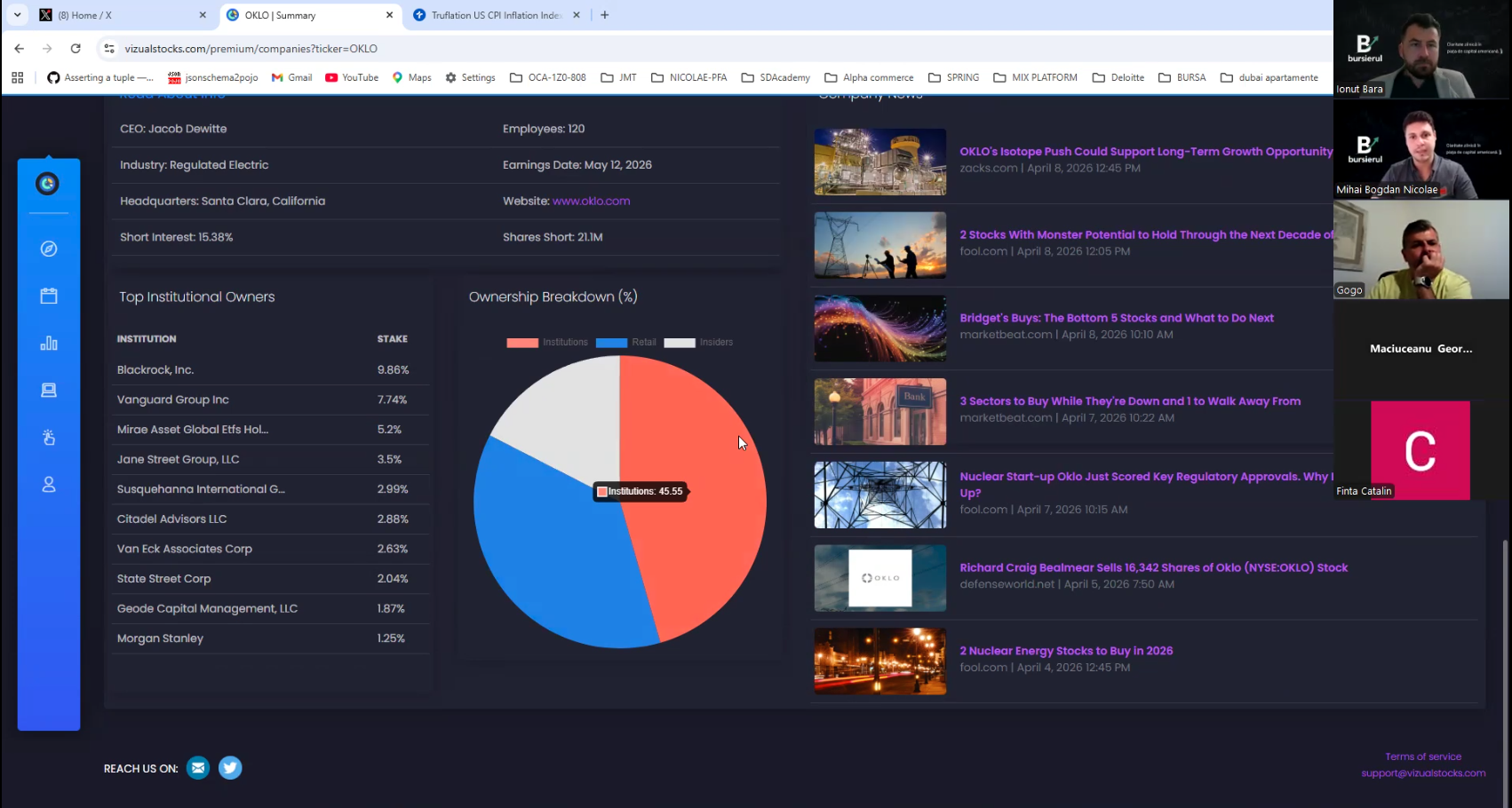Open the user profile icon in the sidebar
Screen dimensions: 1512x808
(x=49, y=485)
